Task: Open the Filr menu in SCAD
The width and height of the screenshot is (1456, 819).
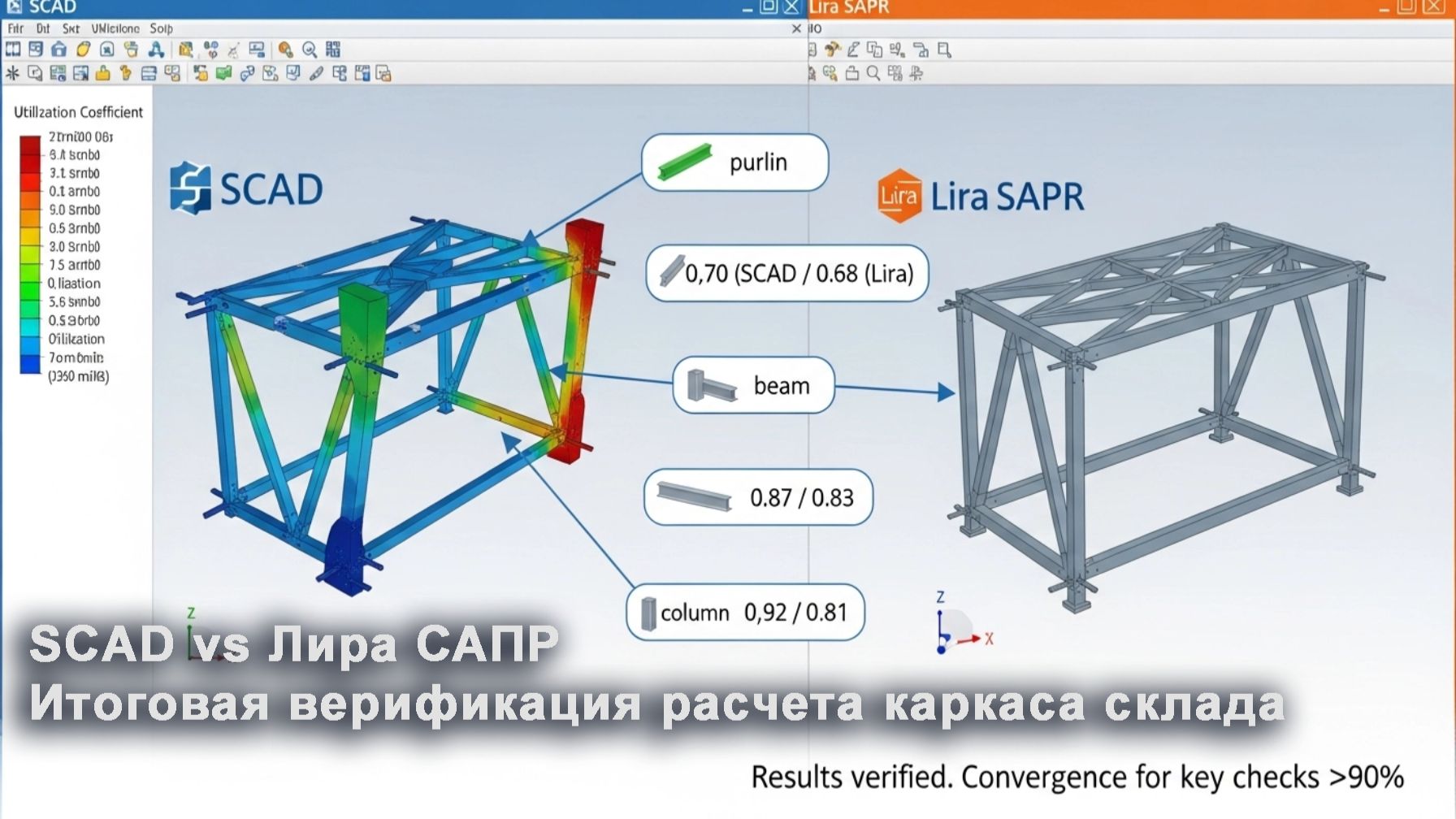Action: 15,28
